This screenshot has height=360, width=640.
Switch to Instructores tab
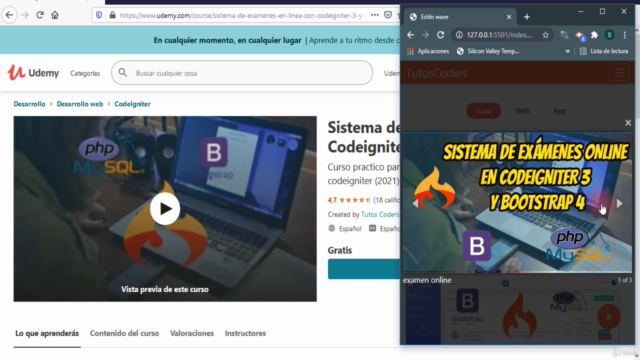[245, 333]
